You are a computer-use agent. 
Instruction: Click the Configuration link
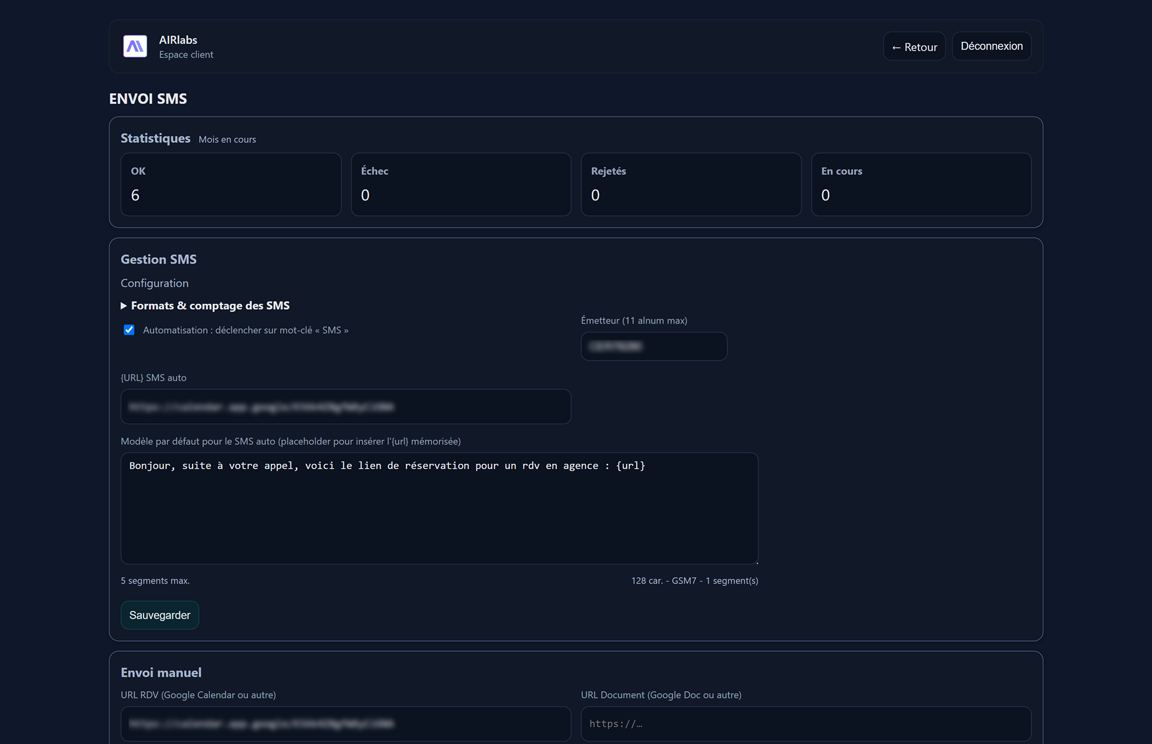pos(154,283)
